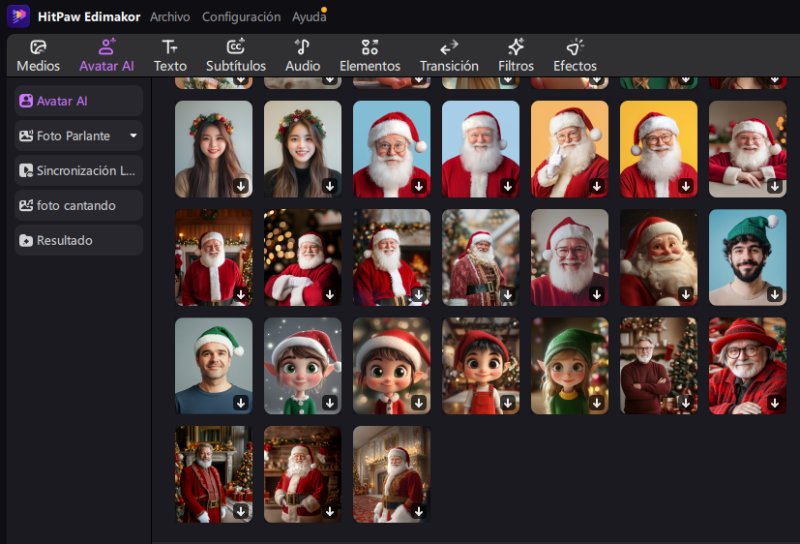The image size is (800, 544).
Task: Download man in long red coat by fireplace
Action: pos(241,511)
